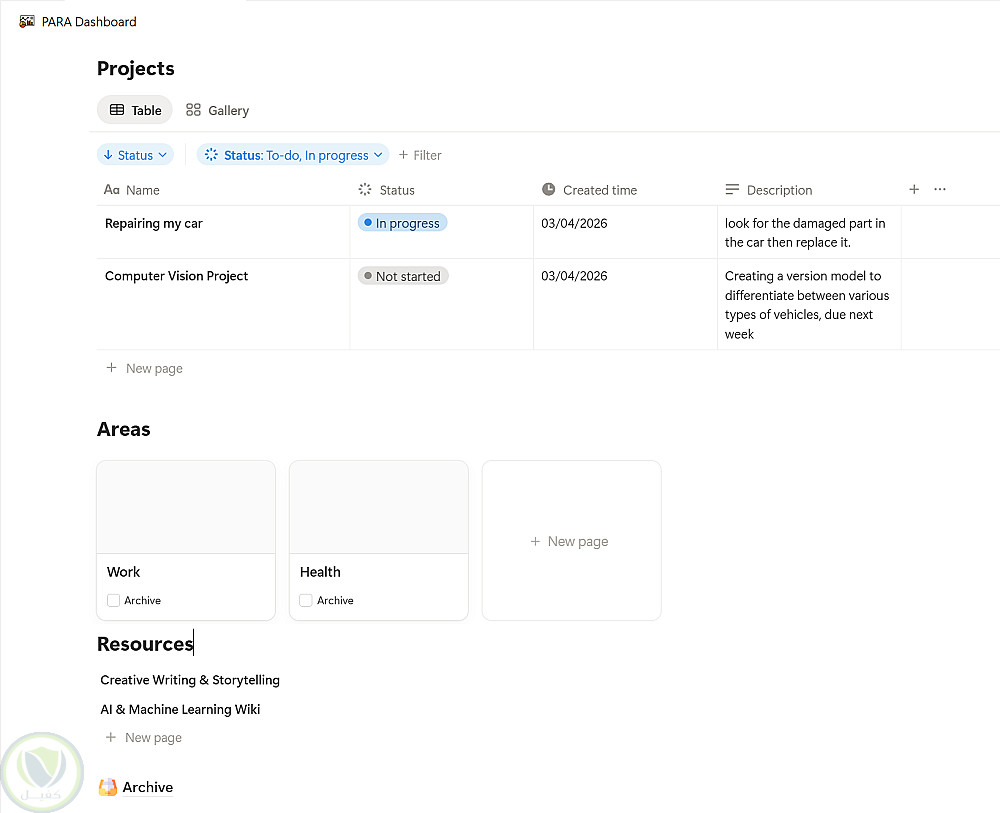Open the PARA Dashboard breadcrumb title
This screenshot has height=813, width=1000.
pos(89,22)
